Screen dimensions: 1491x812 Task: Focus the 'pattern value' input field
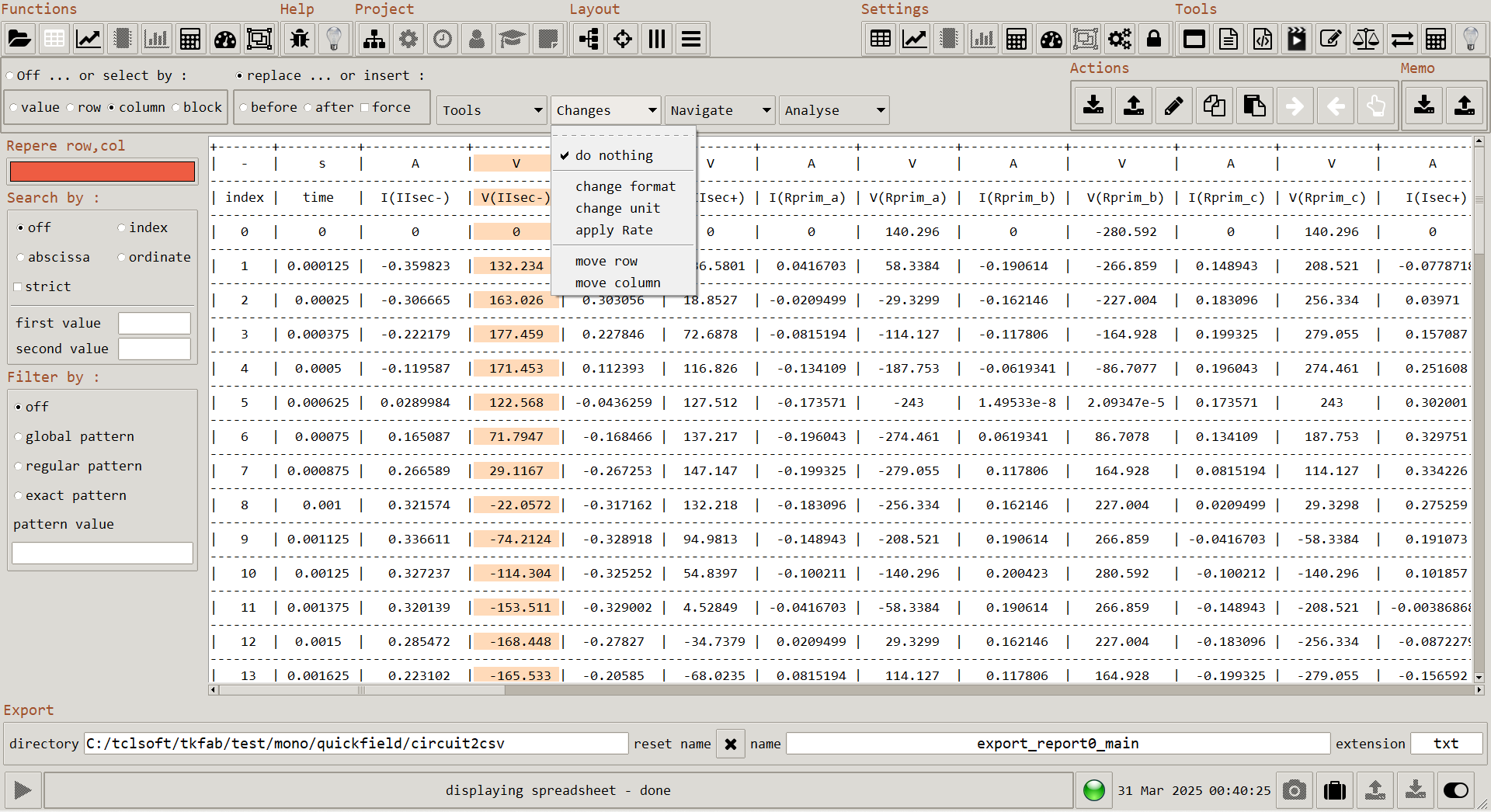102,553
